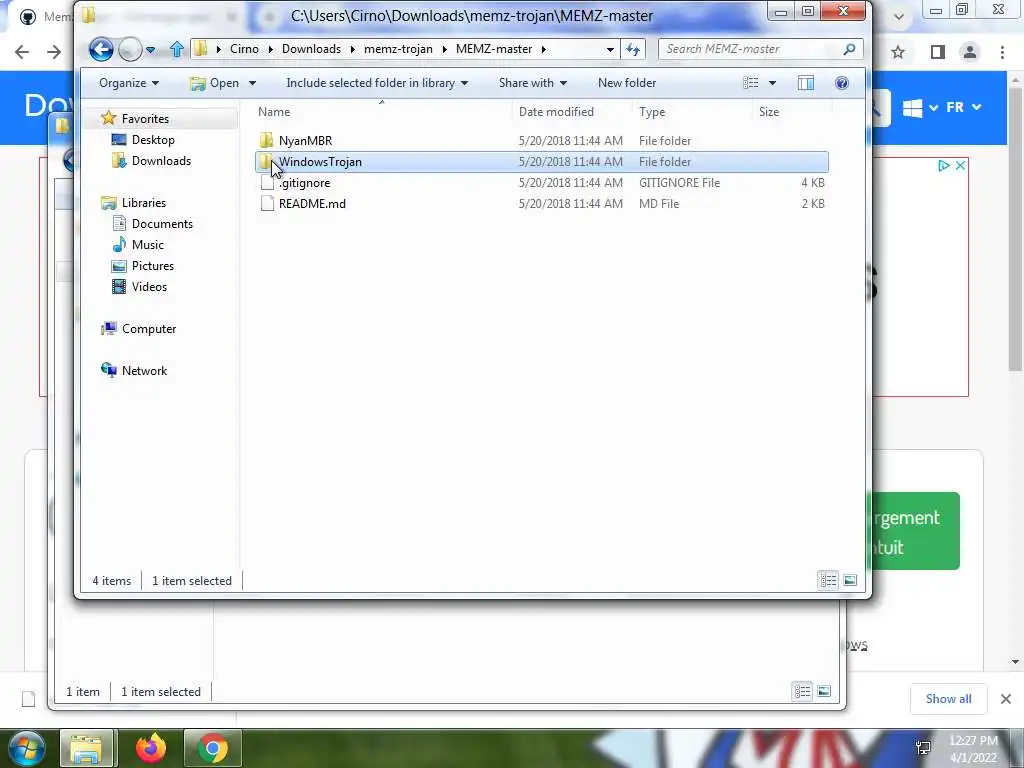1024x768 pixels.
Task: Details view icon in background Explorer window
Action: tap(803, 691)
